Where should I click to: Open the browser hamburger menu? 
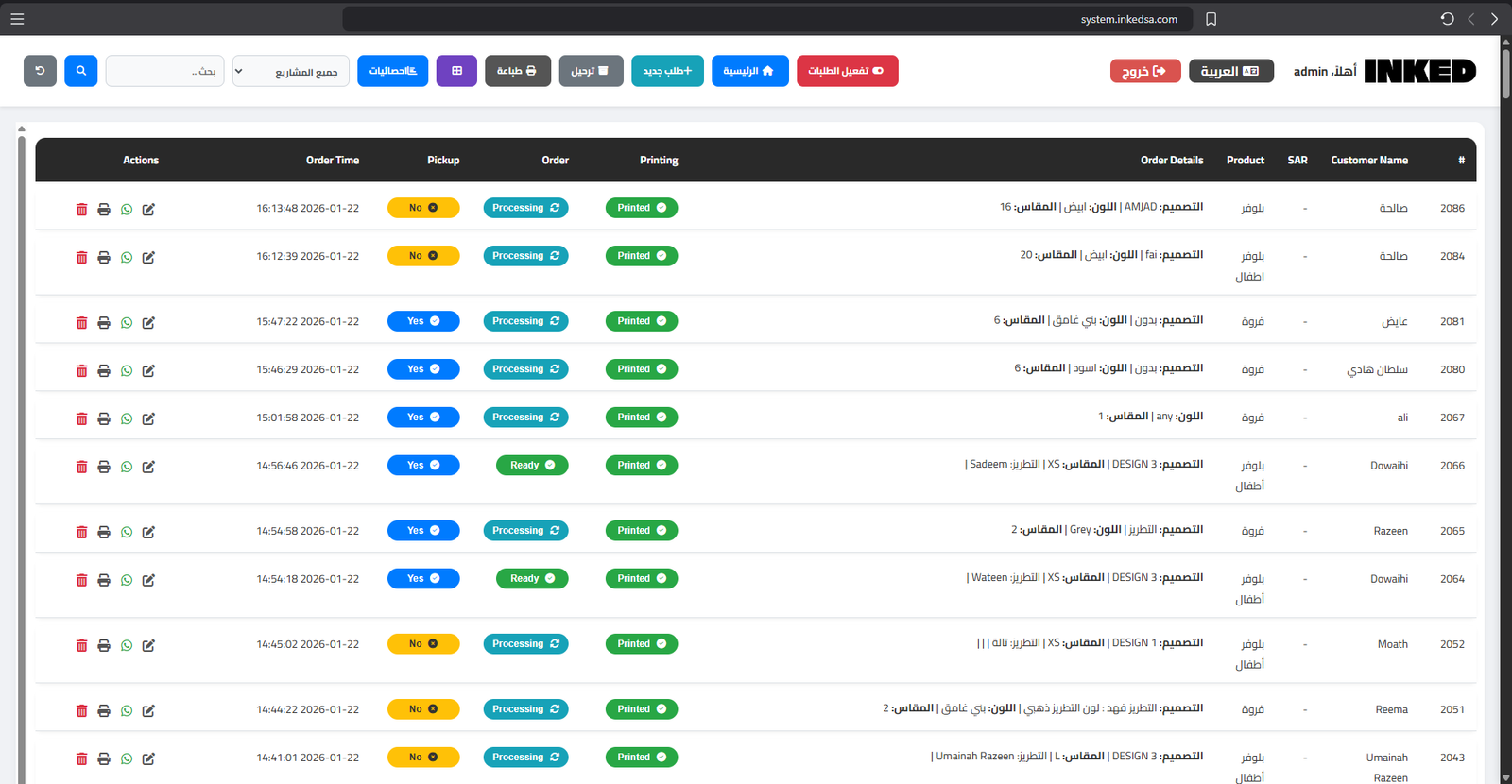pyautogui.click(x=17, y=19)
